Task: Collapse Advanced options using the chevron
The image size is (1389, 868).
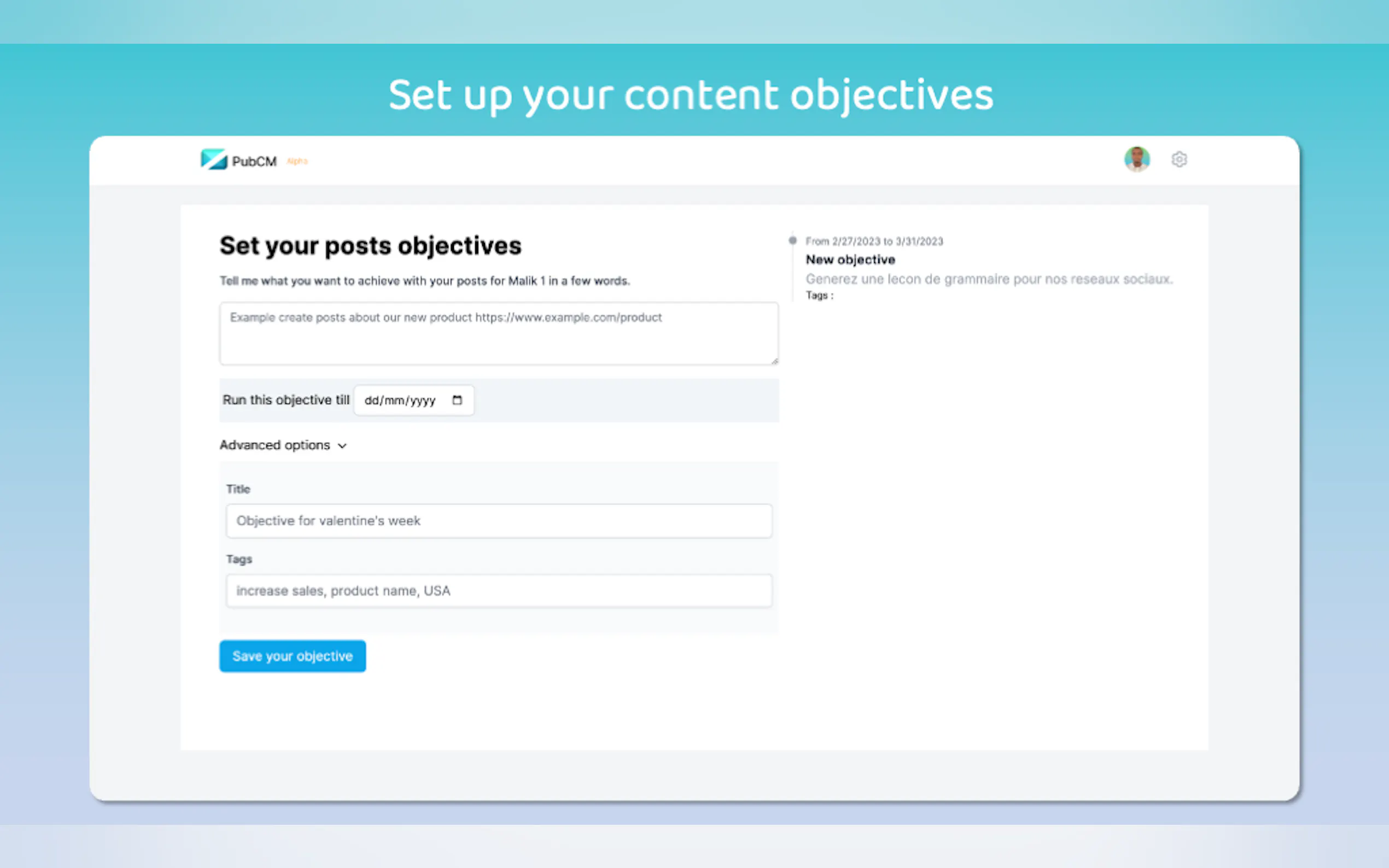Action: click(x=342, y=446)
